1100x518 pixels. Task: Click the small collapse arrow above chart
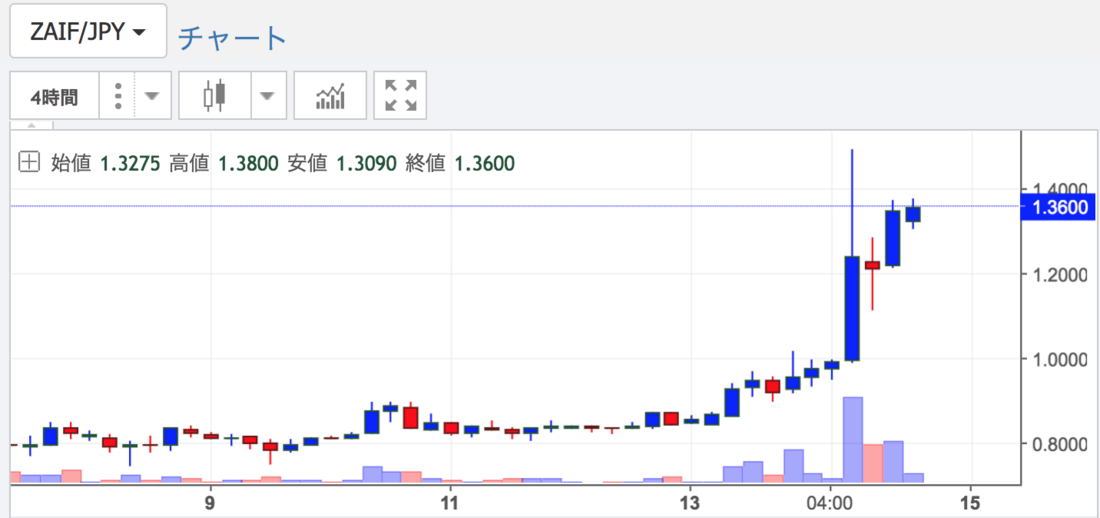(x=31, y=126)
